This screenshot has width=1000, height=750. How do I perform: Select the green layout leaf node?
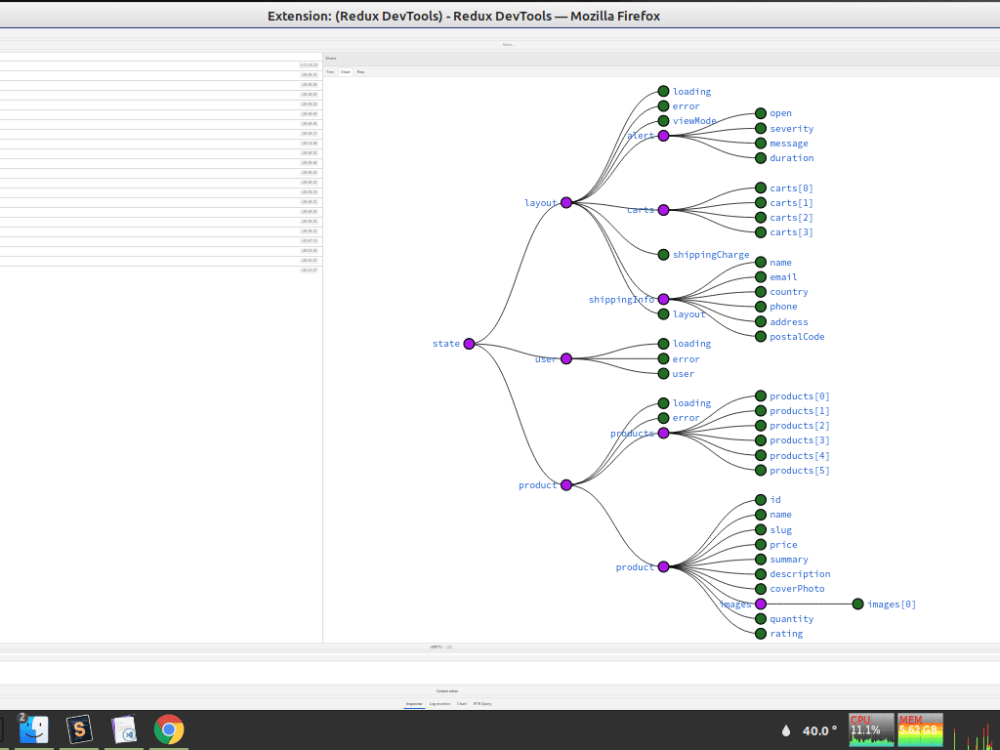pos(663,314)
